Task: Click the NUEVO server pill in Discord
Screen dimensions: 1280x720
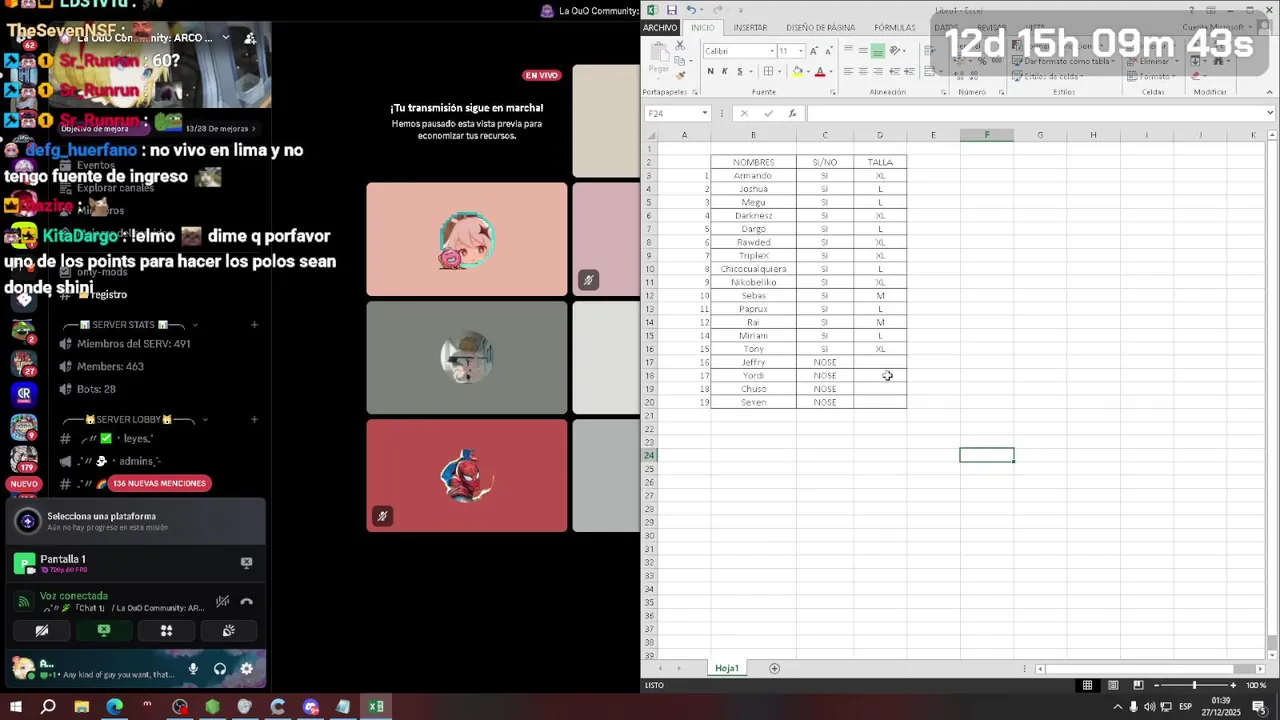Action: pos(23,484)
